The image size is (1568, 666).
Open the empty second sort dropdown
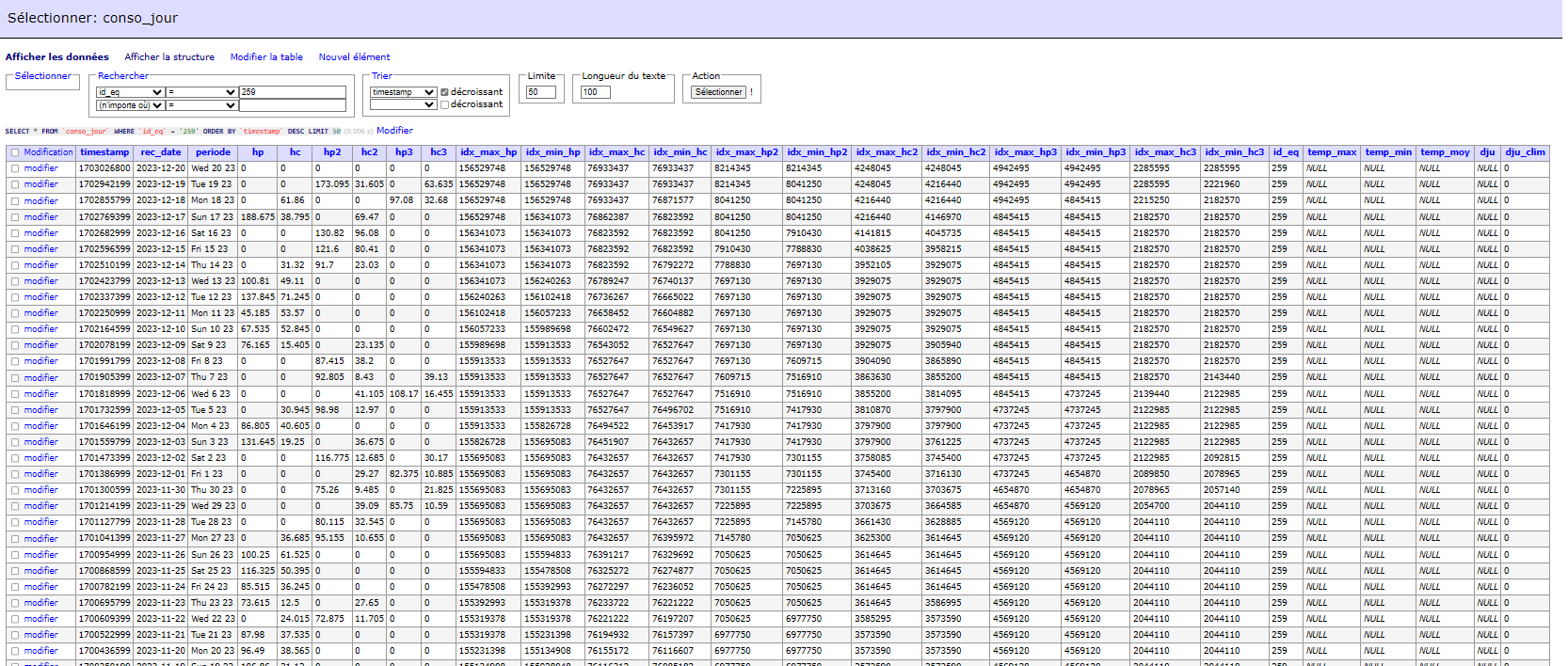point(403,104)
